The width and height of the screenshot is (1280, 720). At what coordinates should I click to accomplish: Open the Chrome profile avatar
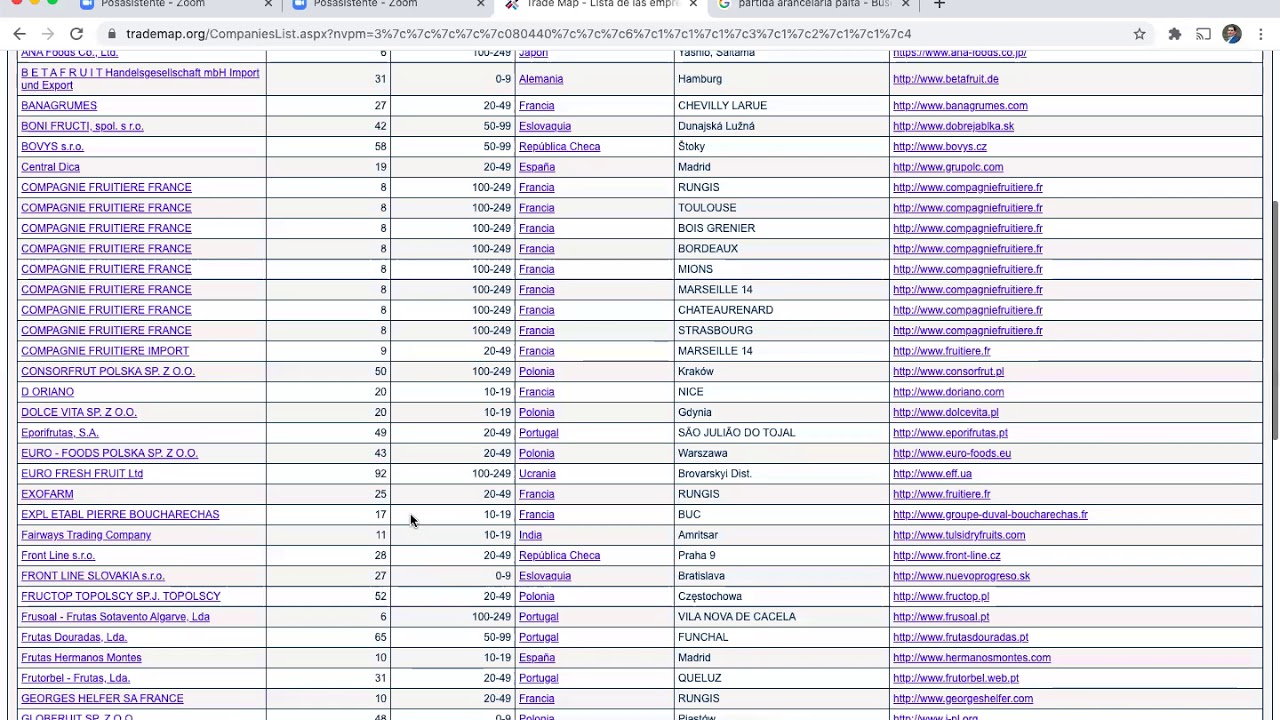point(1232,34)
